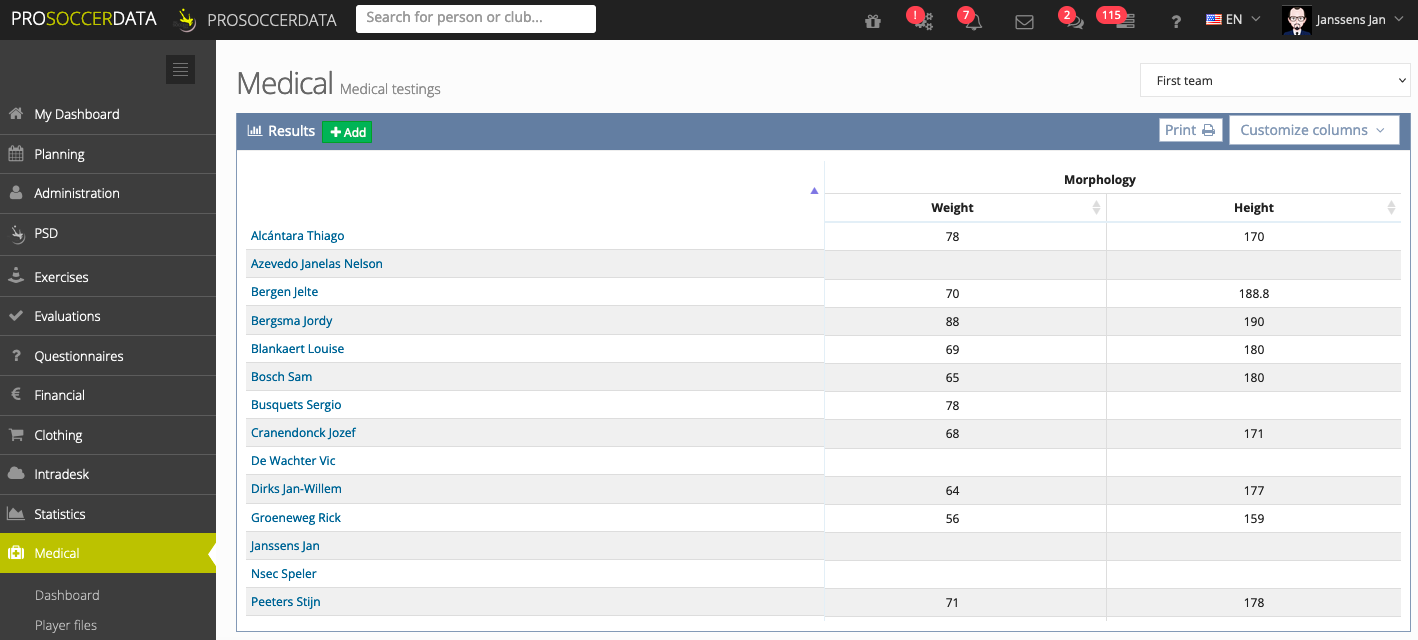Sort by name column triangle
This screenshot has width=1418, height=640.
(814, 190)
